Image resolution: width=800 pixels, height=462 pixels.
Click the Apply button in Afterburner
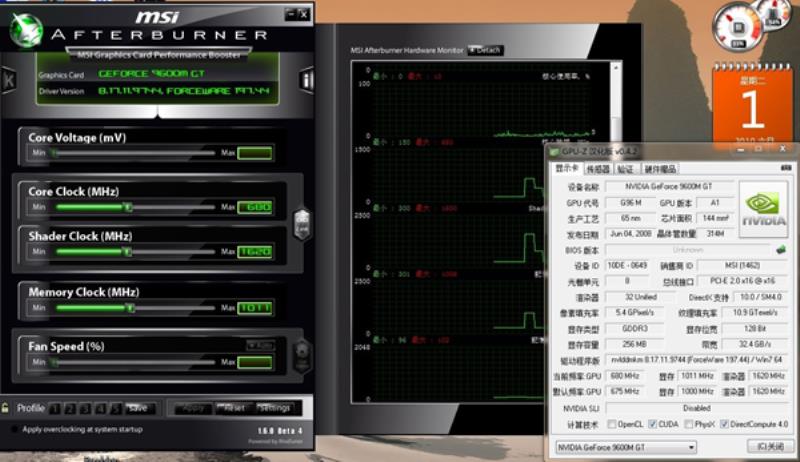[193, 408]
